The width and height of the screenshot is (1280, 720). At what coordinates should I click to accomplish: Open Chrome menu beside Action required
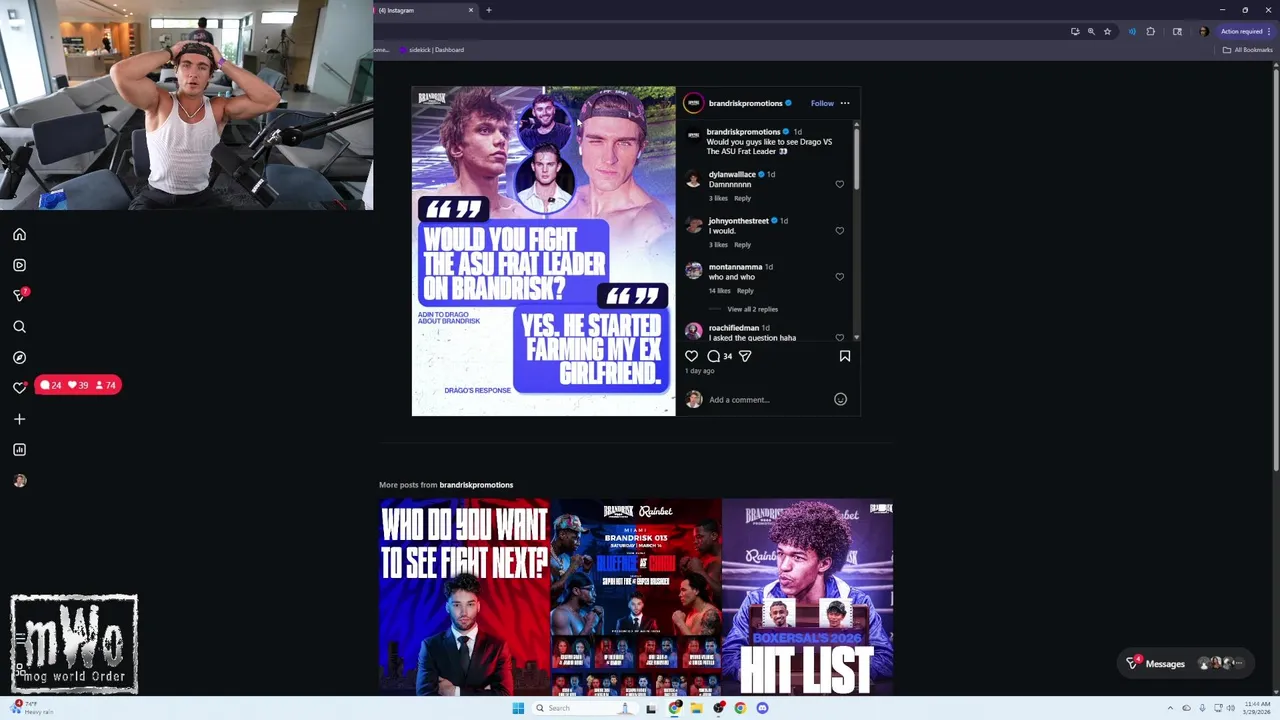[1269, 31]
